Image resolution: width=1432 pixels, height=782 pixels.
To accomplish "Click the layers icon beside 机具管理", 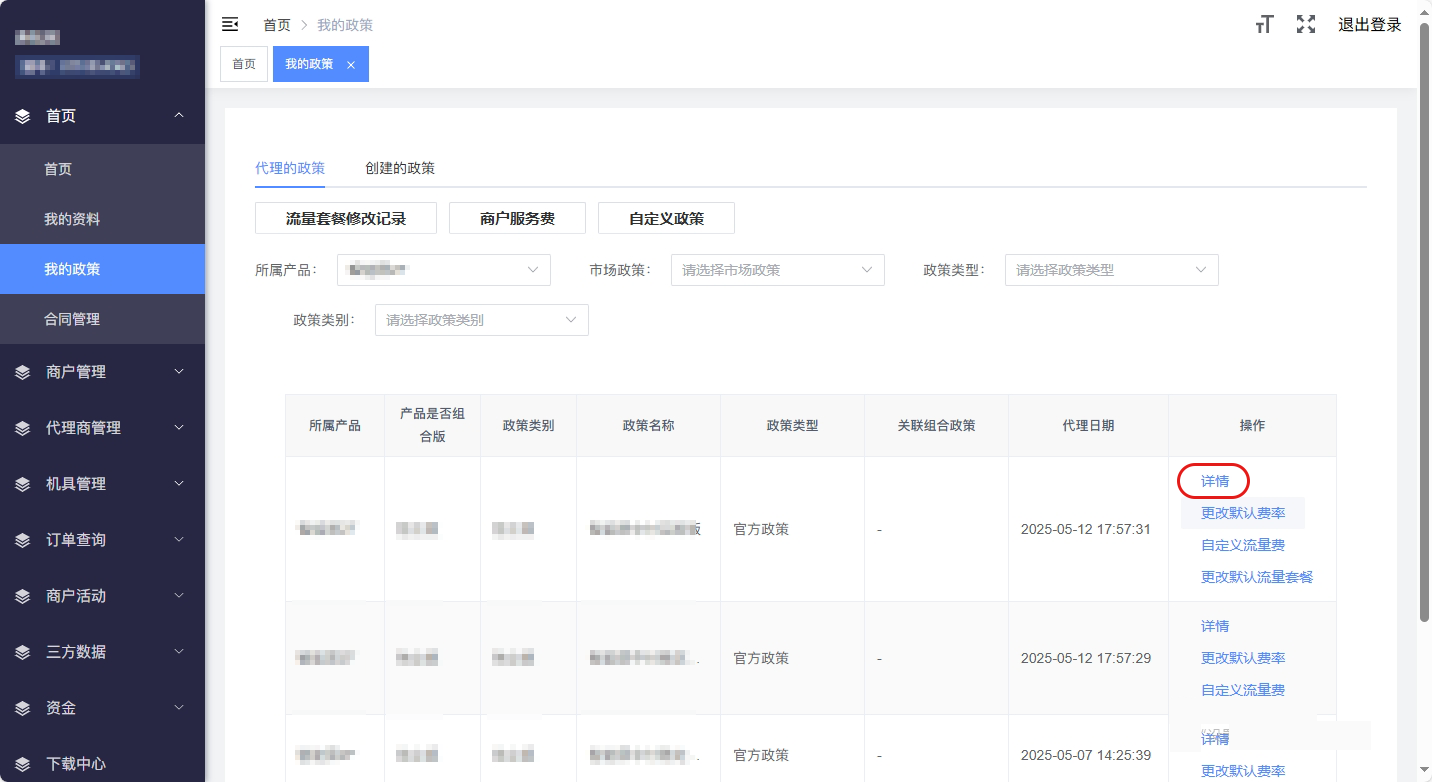I will pyautogui.click(x=23, y=484).
